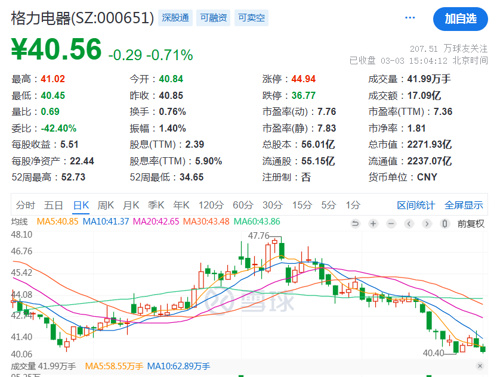The width and height of the screenshot is (500, 377).
Task: Click the 深股通 tag
Action: pyautogui.click(x=175, y=18)
